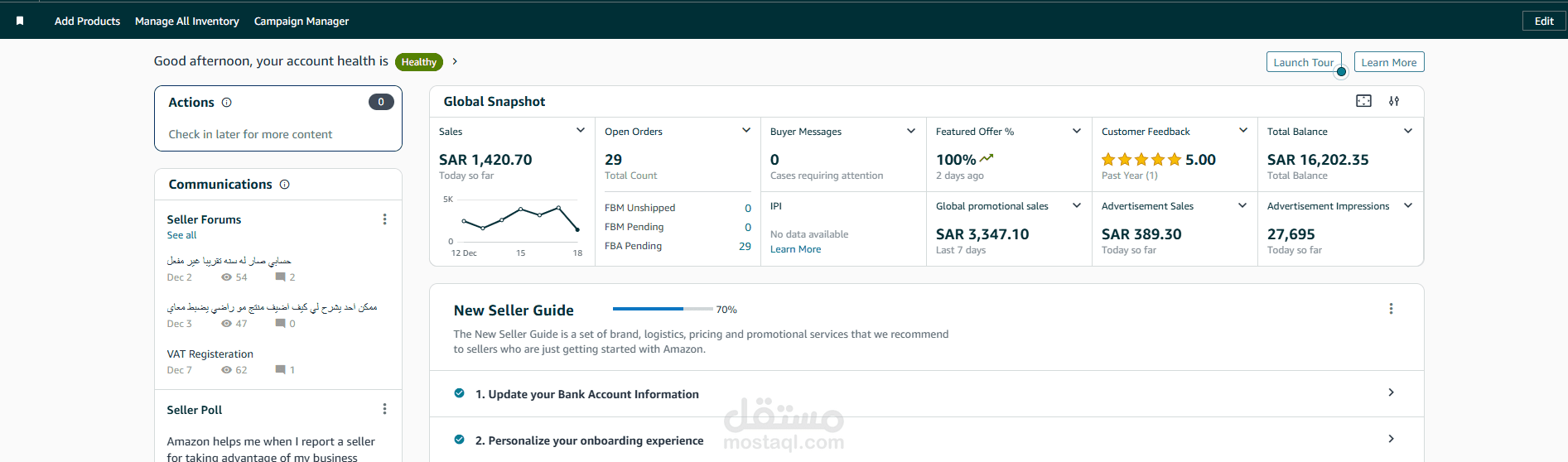This screenshot has height=462, width=1568.
Task: Open Global Snapshot customize settings icon
Action: (1394, 101)
